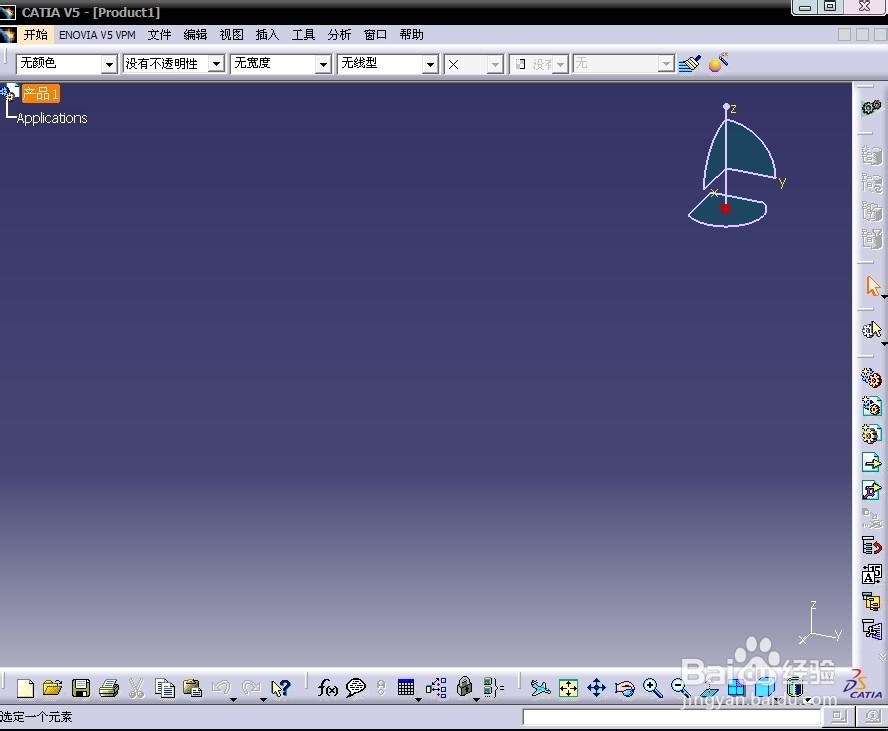888x731 pixels.
Task: Click the Graph Tree Reordering icon
Action: click(872, 546)
